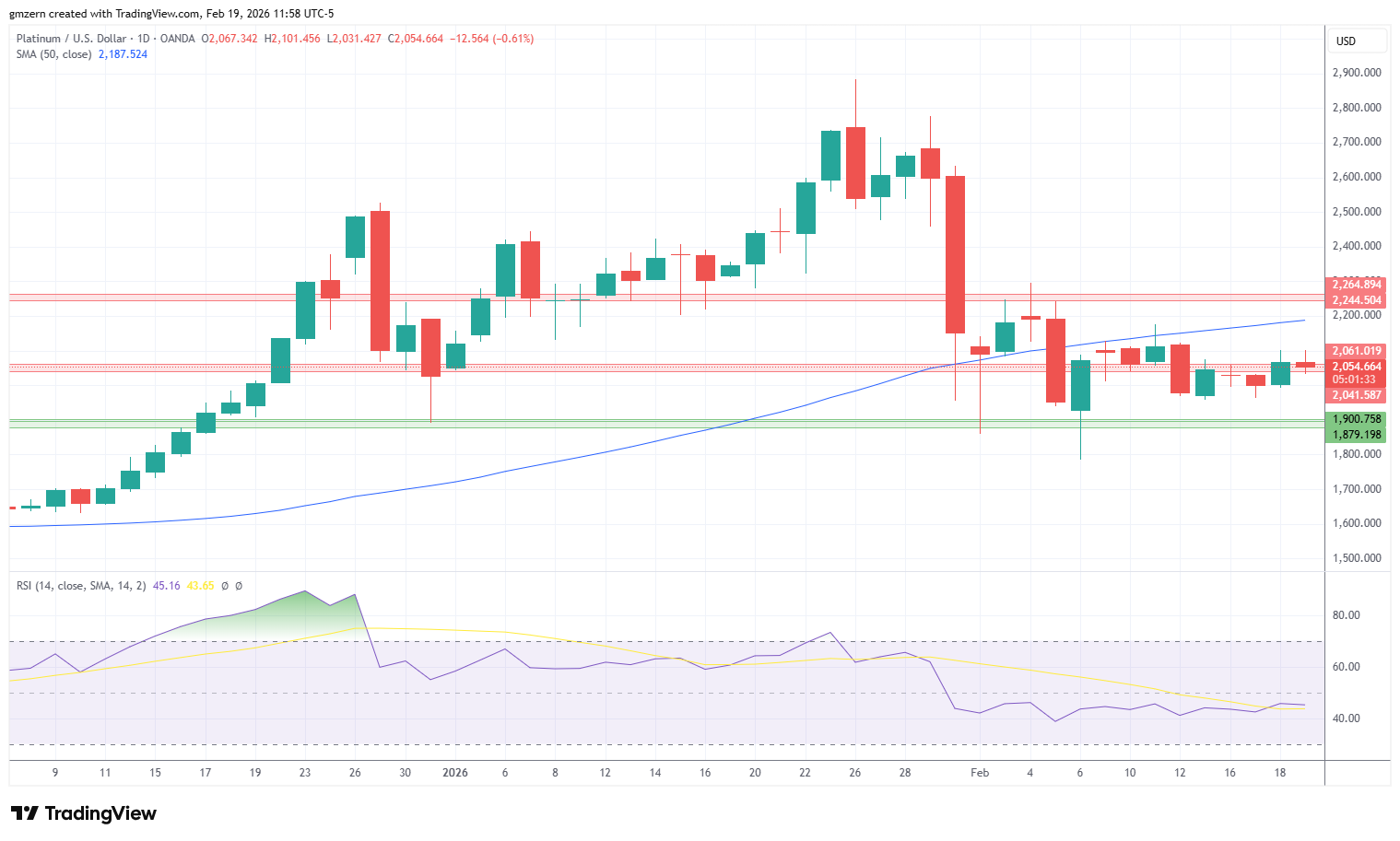Screen dimensions: 1400x841
Task: Click the 05:01:33 countdown timer label
Action: click(1356, 380)
